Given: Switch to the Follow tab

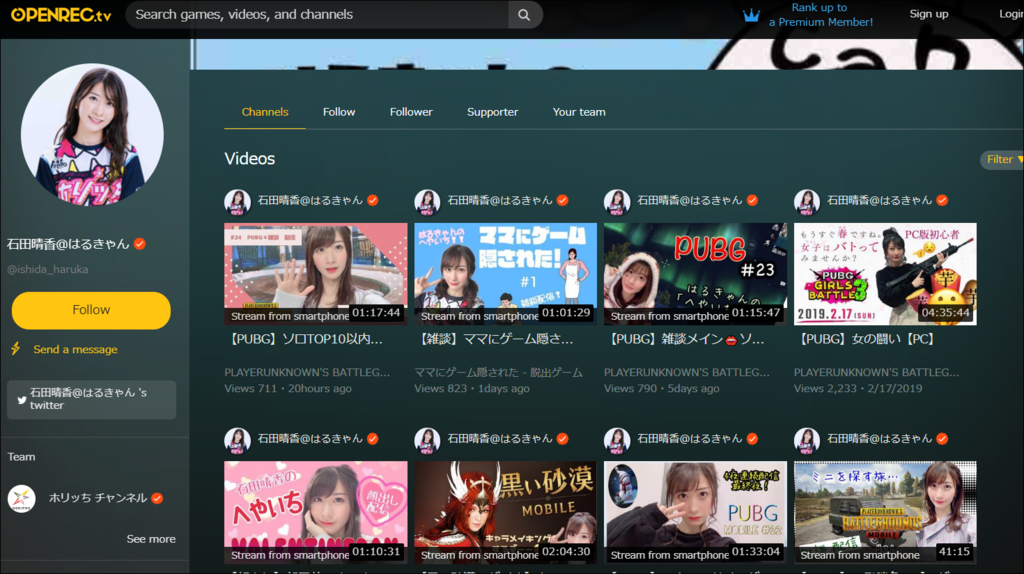Looking at the screenshot, I should pyautogui.click(x=339, y=112).
